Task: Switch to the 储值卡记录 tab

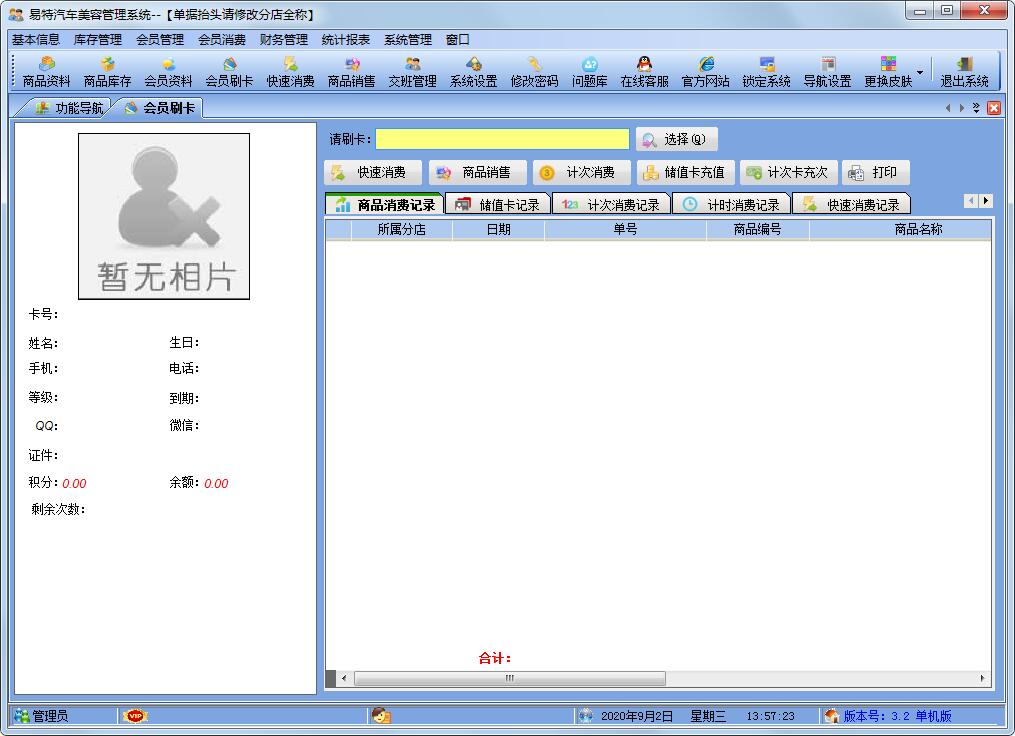Action: (498, 202)
